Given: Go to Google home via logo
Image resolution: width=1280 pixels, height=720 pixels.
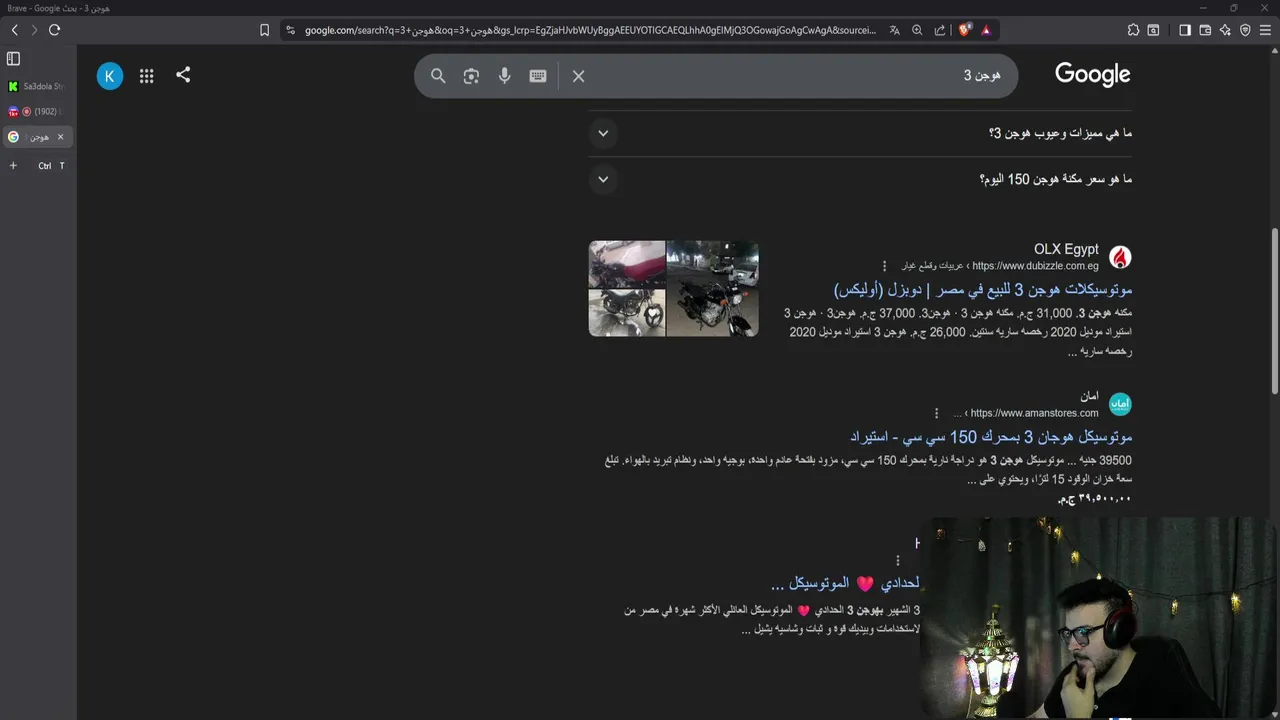Looking at the screenshot, I should click(1092, 75).
